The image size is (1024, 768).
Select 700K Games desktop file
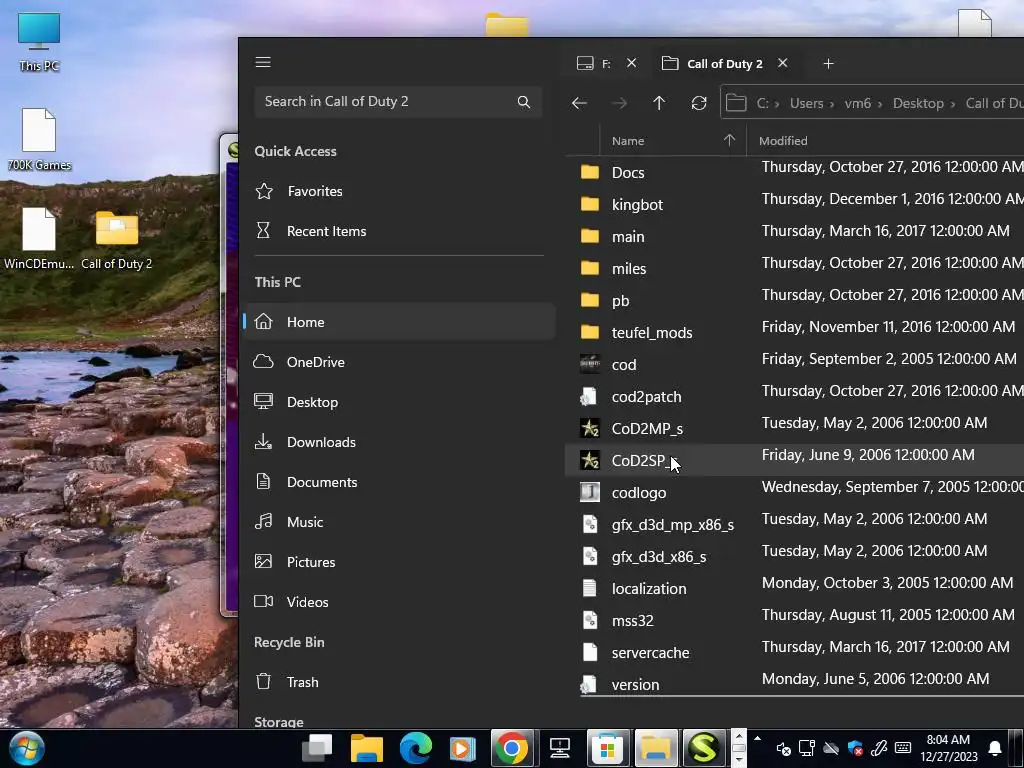pyautogui.click(x=39, y=140)
